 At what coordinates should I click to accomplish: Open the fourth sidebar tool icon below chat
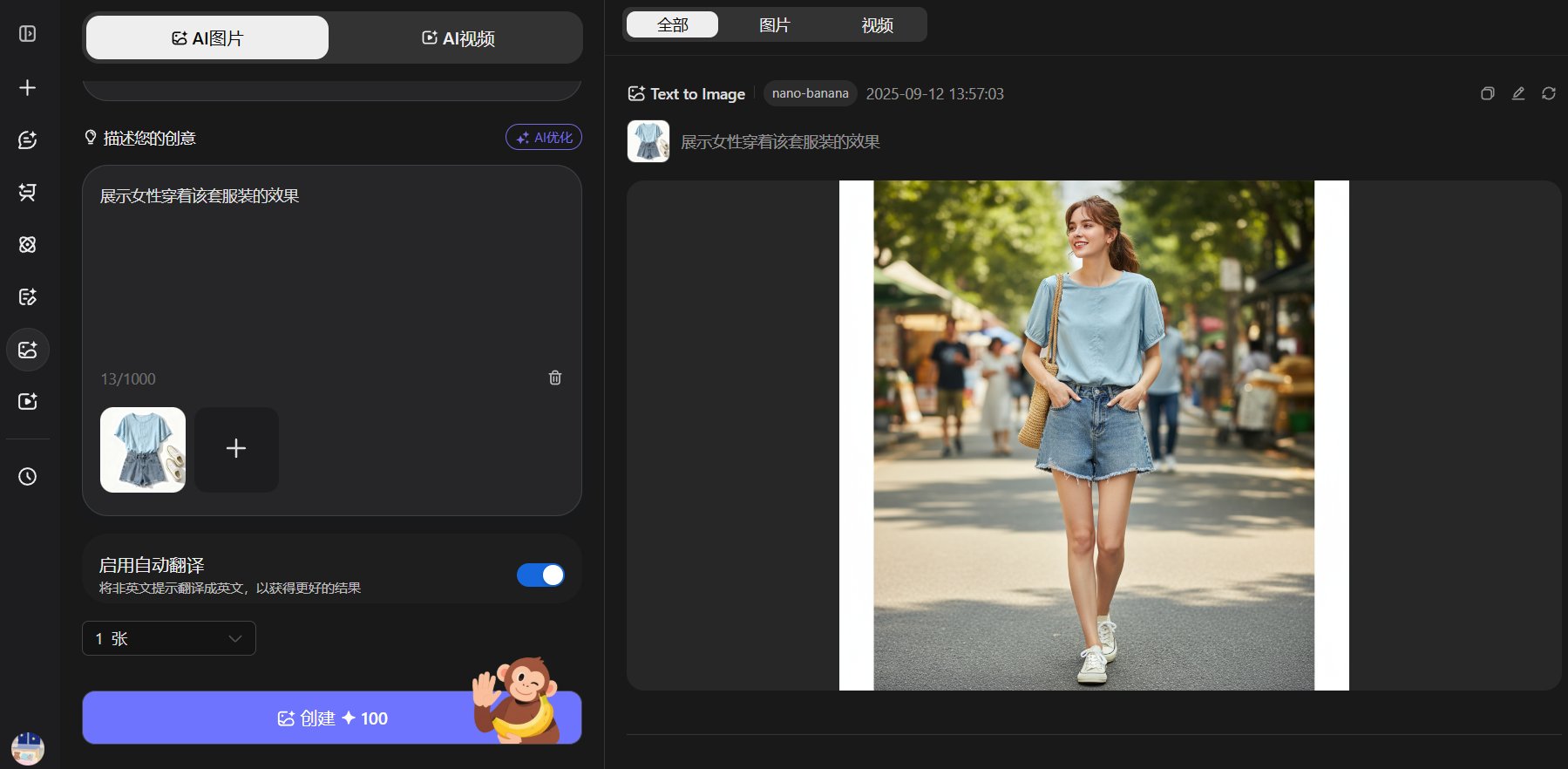tap(27, 192)
